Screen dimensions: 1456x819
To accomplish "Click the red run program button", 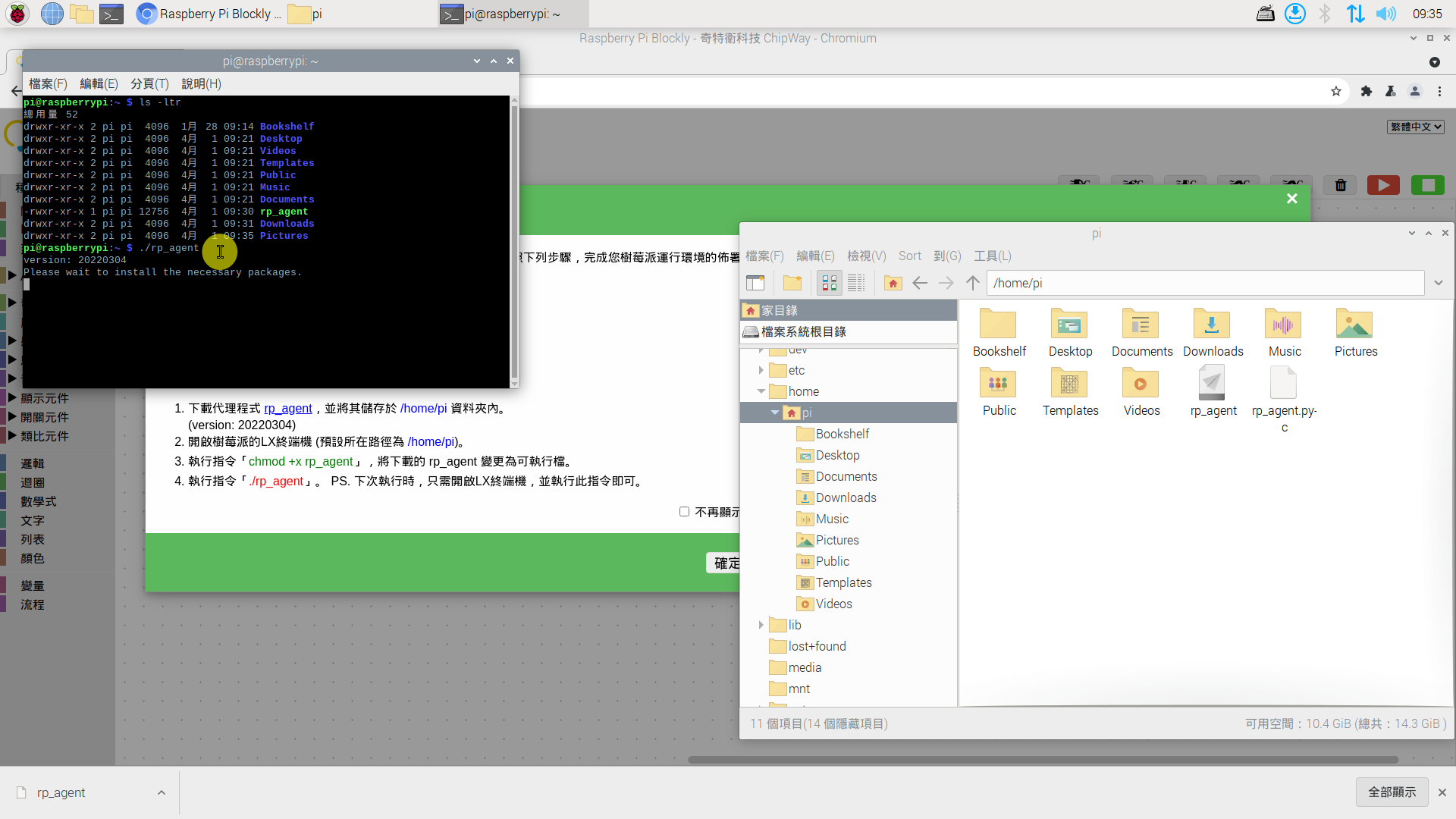I will (x=1383, y=185).
